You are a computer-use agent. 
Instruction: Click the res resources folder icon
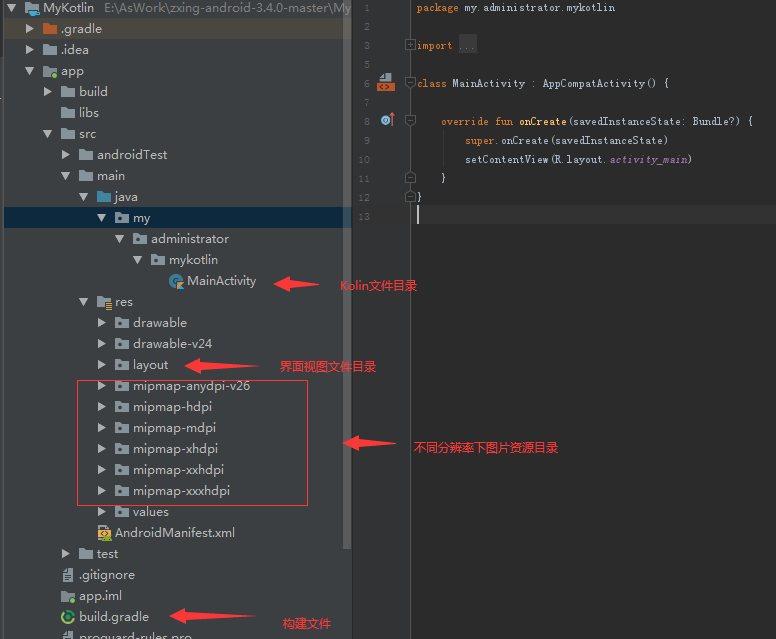pyautogui.click(x=104, y=302)
